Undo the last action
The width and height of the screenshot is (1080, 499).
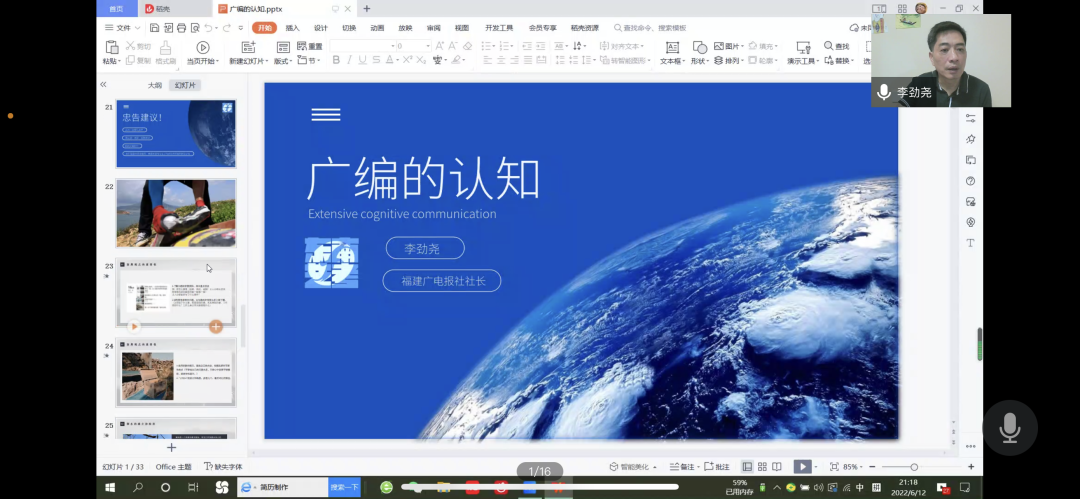(208, 28)
